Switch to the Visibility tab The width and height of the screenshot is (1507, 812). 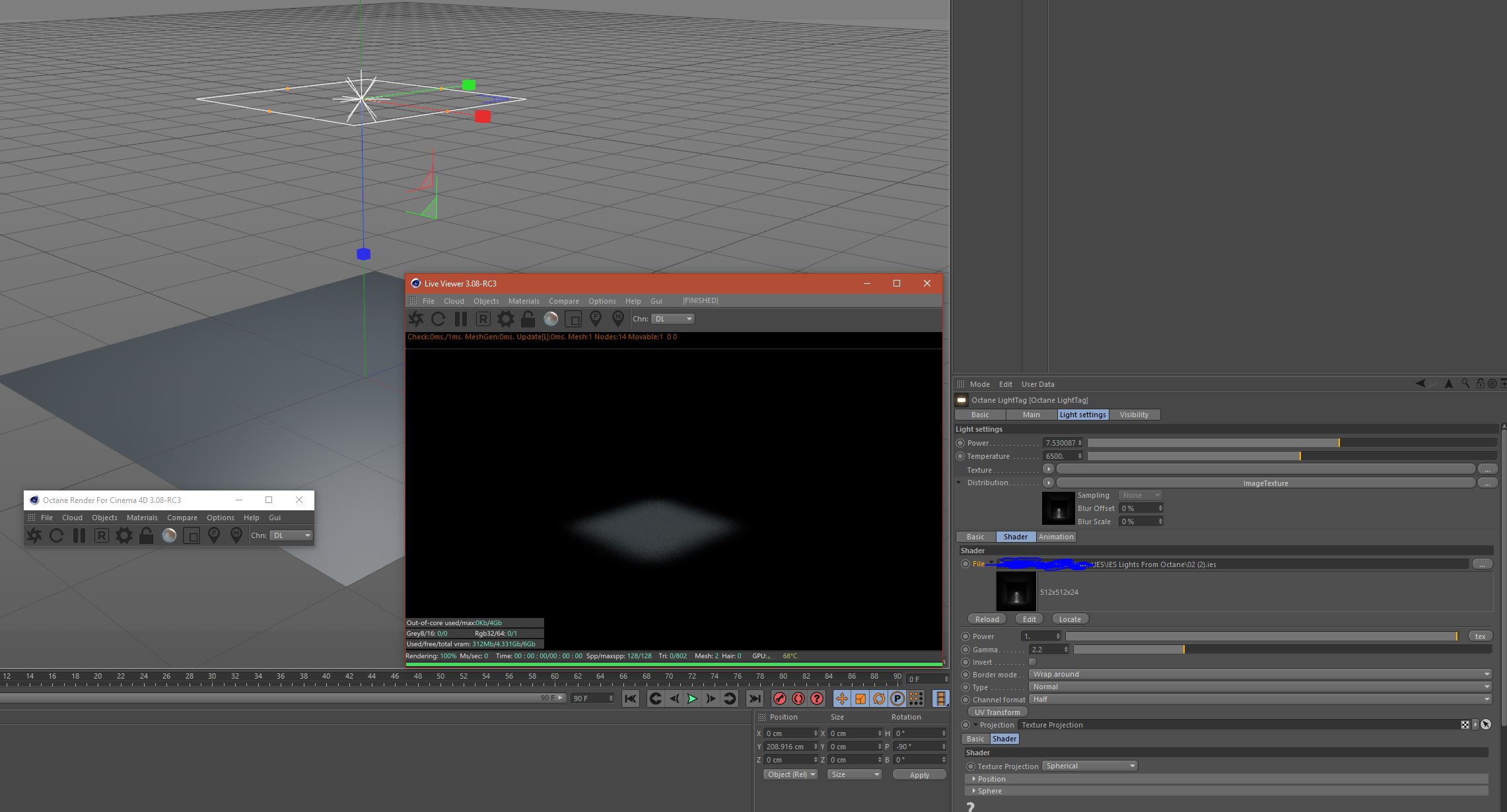(x=1134, y=415)
